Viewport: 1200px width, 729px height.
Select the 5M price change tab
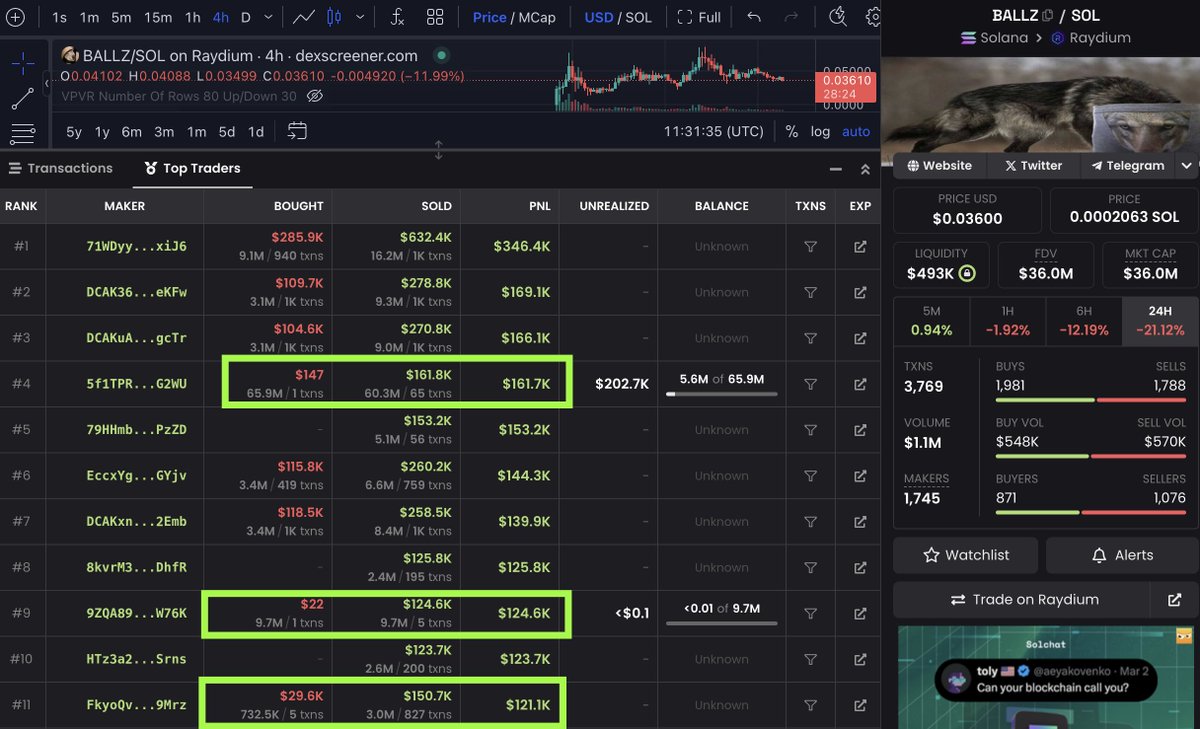click(x=931, y=321)
